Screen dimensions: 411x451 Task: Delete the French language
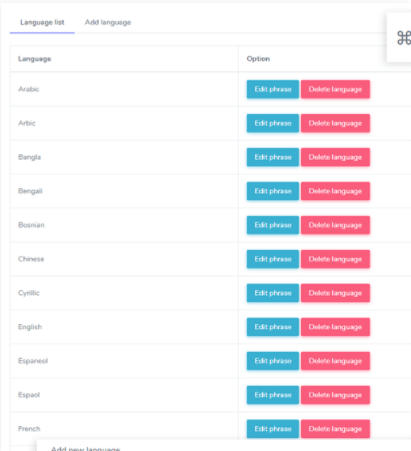click(335, 429)
